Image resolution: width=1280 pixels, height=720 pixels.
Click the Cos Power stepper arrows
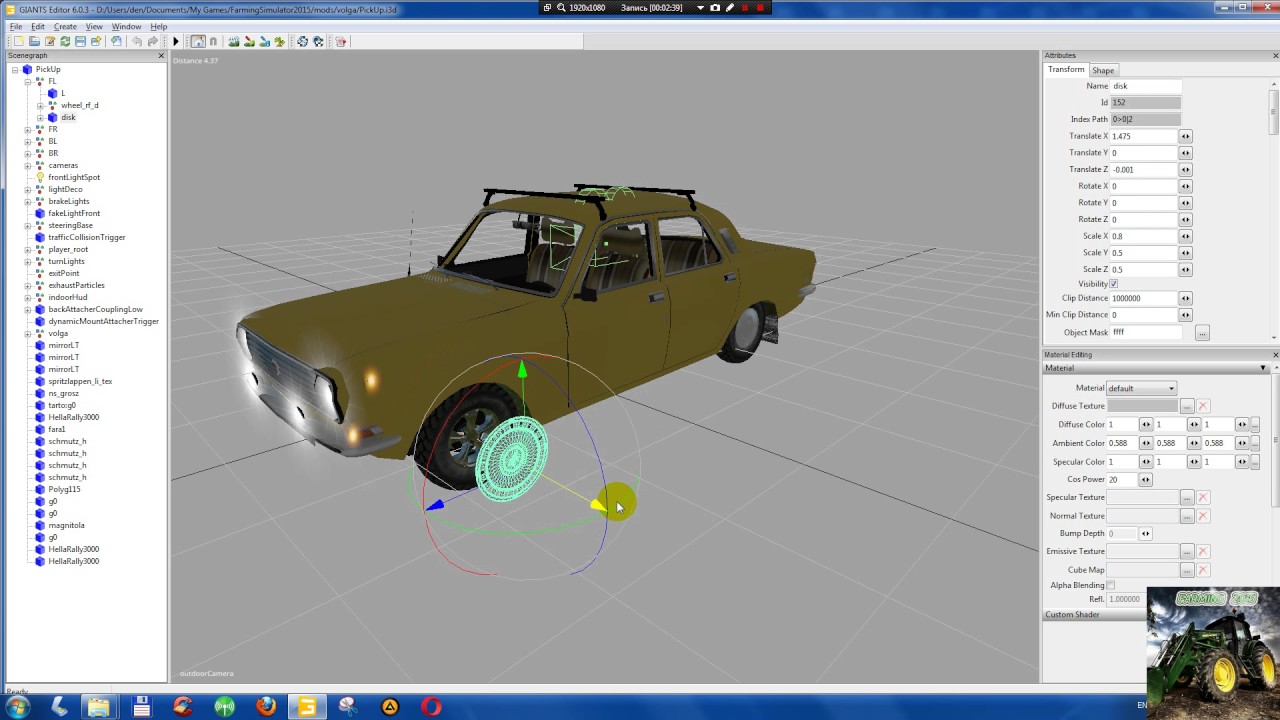click(1146, 480)
